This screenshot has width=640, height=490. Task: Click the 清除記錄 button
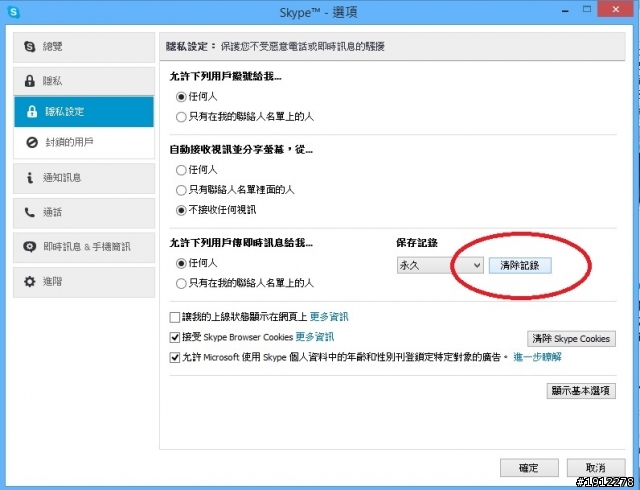point(520,265)
